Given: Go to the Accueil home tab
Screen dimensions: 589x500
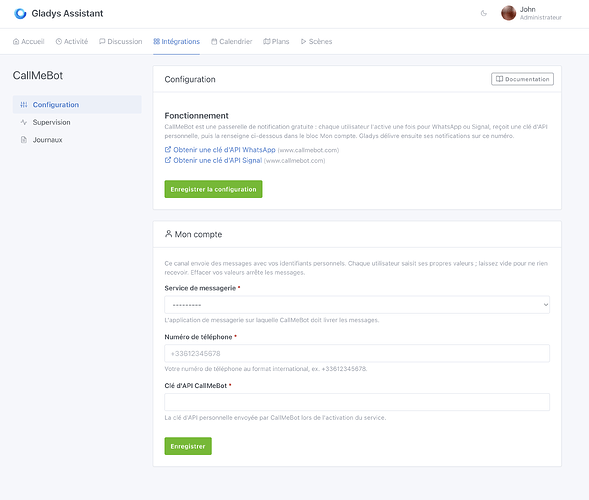Looking at the screenshot, I should (29, 41).
